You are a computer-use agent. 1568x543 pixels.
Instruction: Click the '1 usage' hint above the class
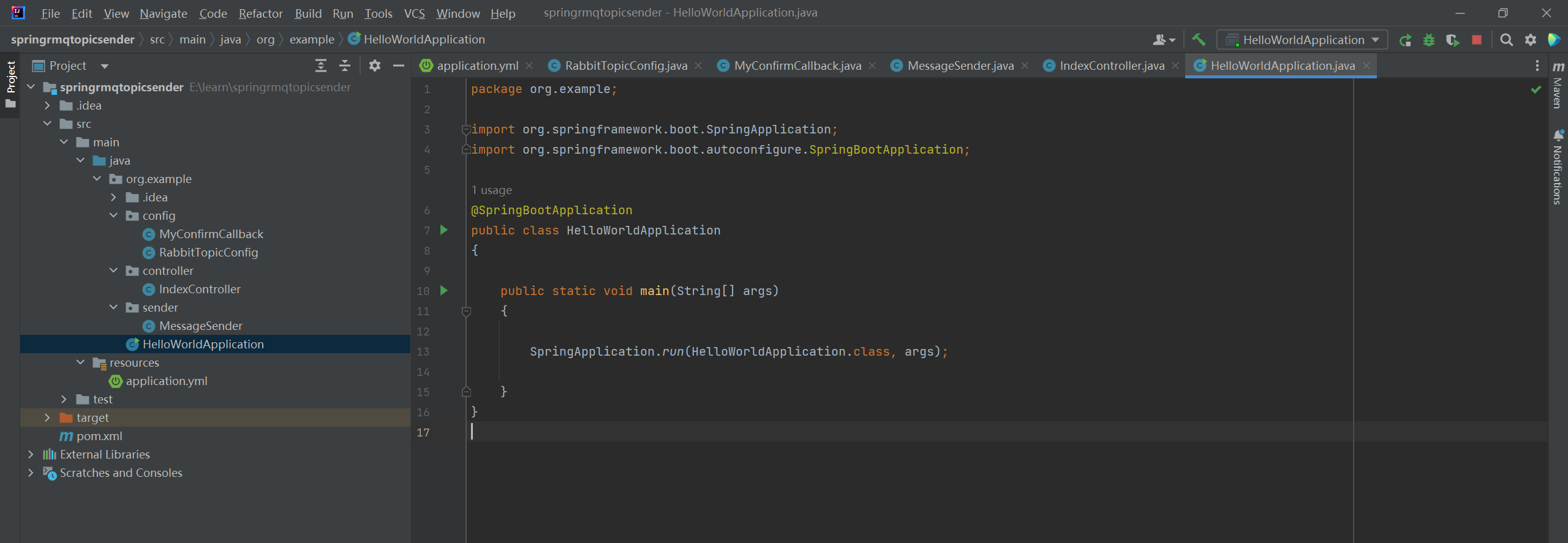[x=491, y=190]
